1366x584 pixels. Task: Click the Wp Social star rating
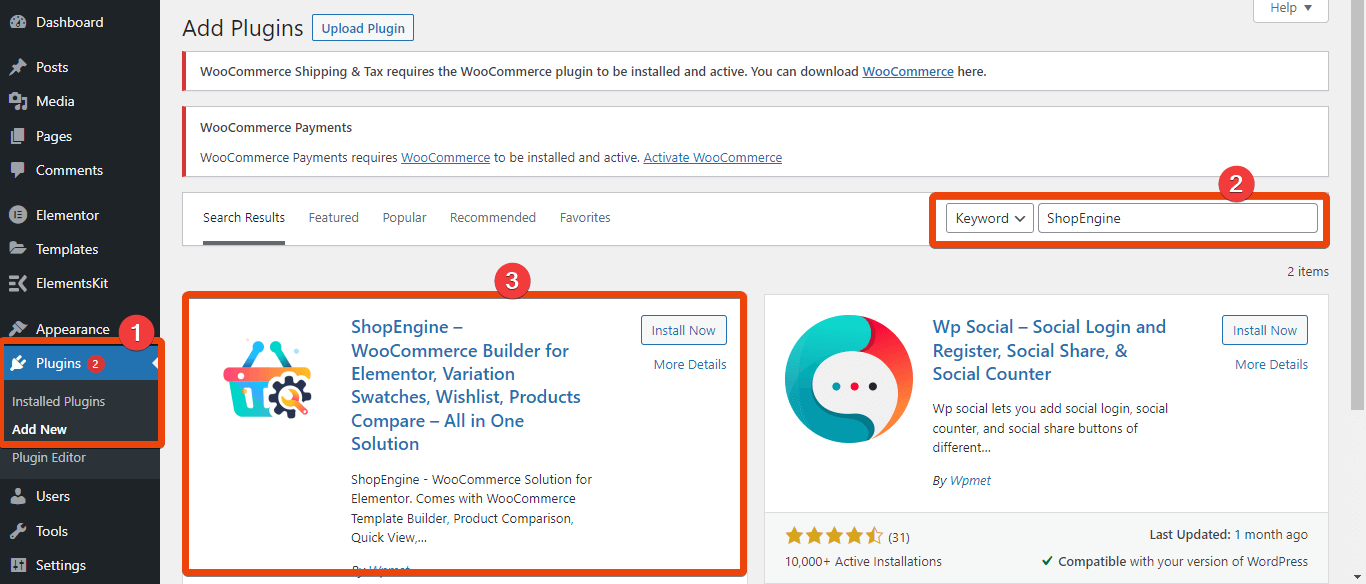[x=834, y=536]
